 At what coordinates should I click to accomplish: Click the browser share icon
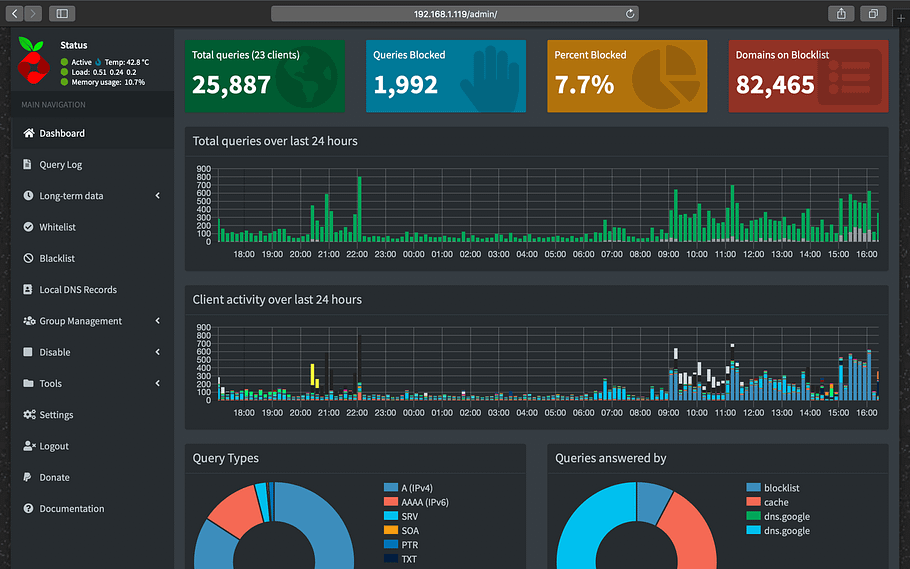(841, 13)
